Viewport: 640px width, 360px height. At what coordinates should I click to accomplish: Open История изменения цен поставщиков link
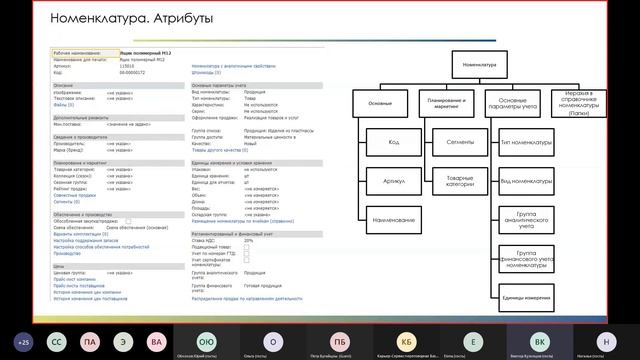pos(90,299)
